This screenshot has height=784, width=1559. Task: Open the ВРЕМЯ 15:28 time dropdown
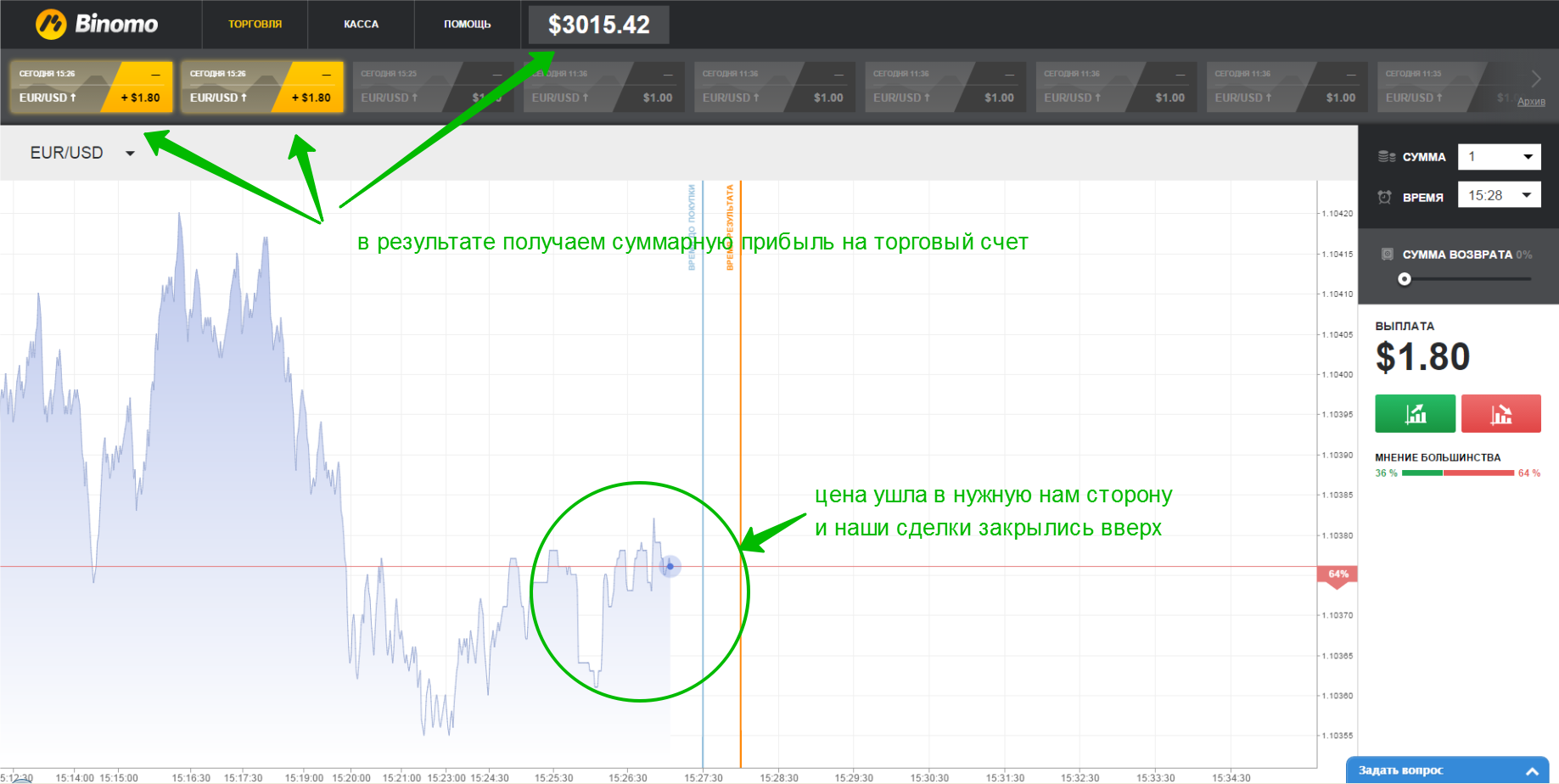pos(1499,195)
